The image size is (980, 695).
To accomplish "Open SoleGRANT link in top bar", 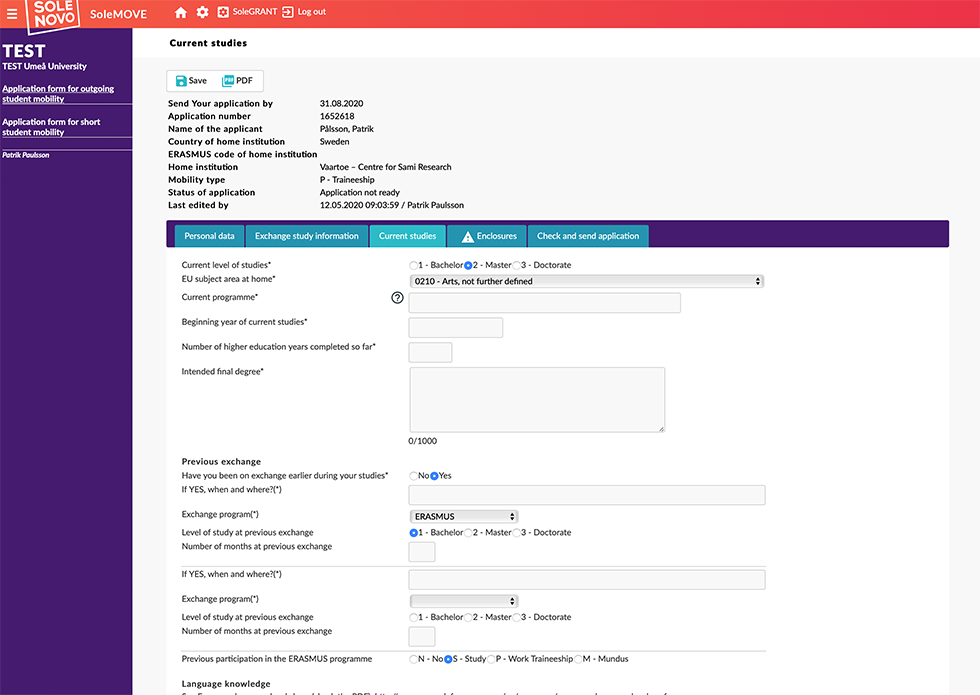I will [x=254, y=12].
